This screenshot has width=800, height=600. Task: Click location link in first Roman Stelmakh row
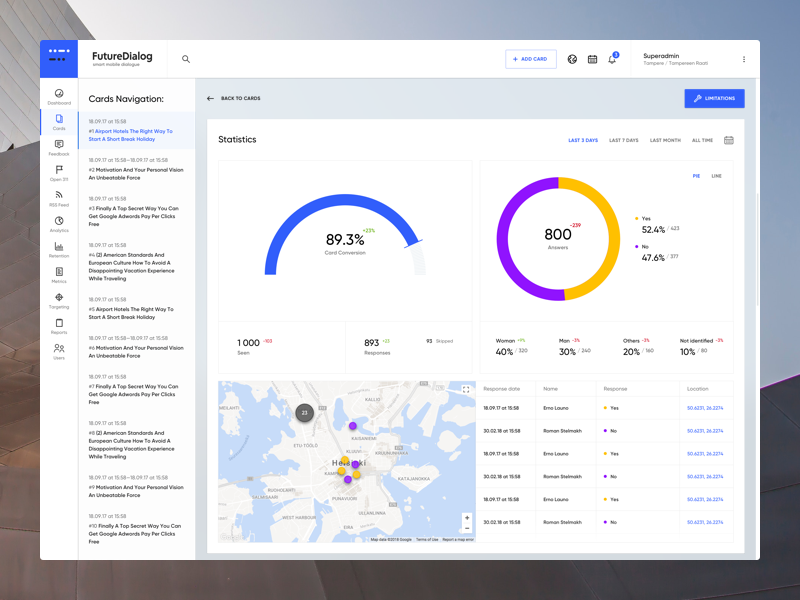point(705,431)
